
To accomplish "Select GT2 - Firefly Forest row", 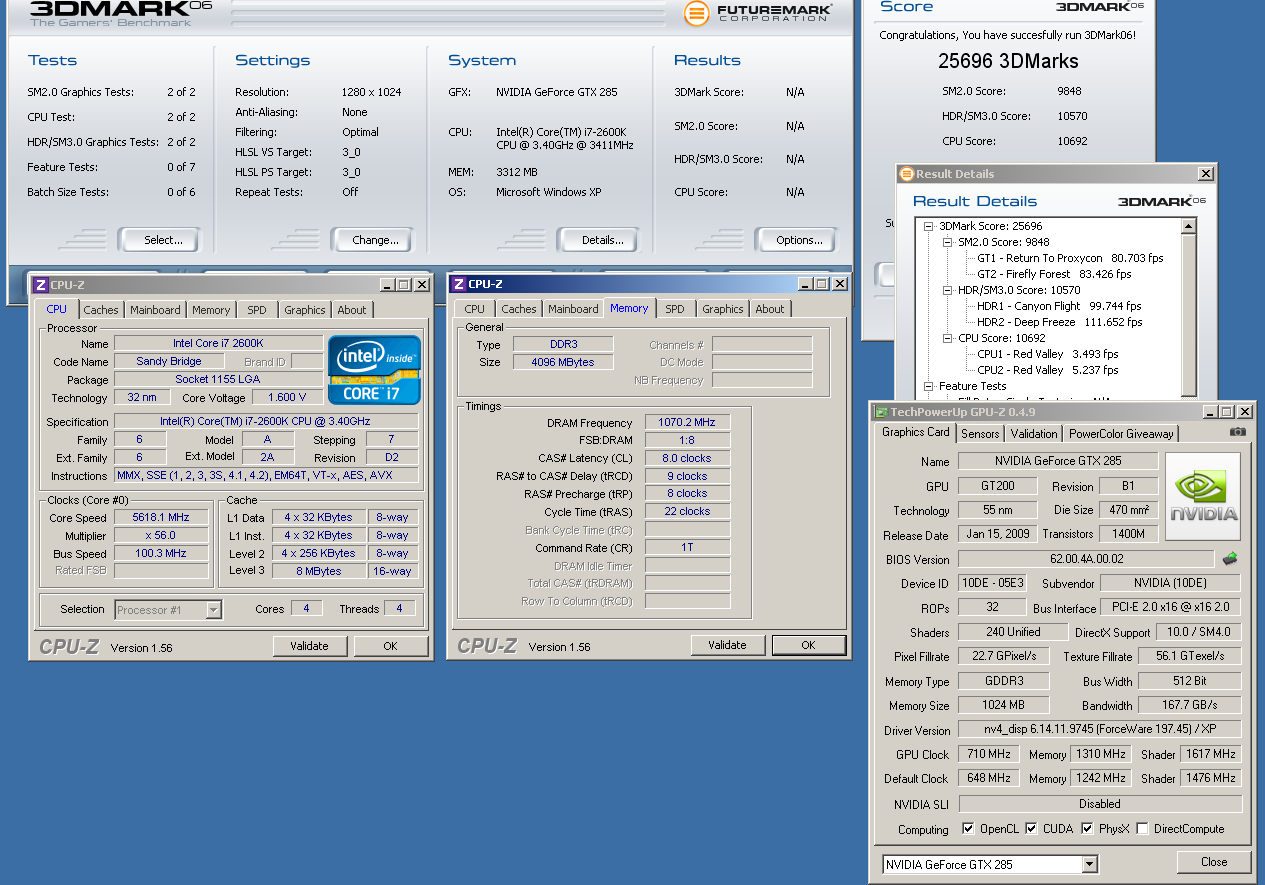I will pos(1054,274).
